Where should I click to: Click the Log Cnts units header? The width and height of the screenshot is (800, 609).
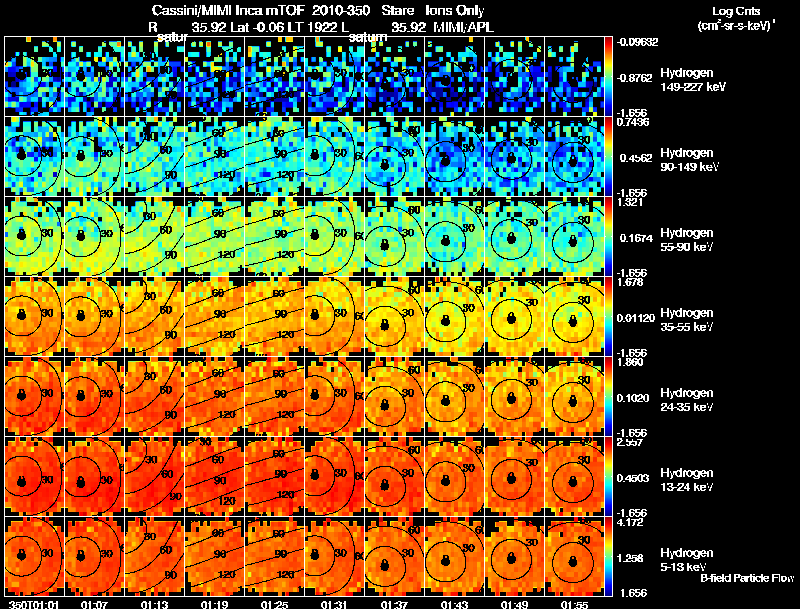pyautogui.click(x=736, y=18)
